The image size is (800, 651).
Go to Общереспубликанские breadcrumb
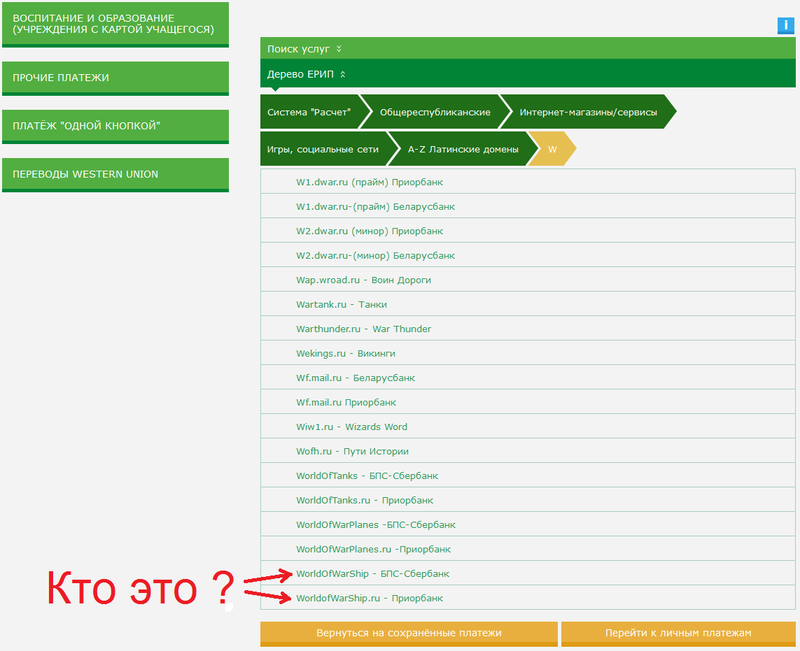pyautogui.click(x=435, y=112)
